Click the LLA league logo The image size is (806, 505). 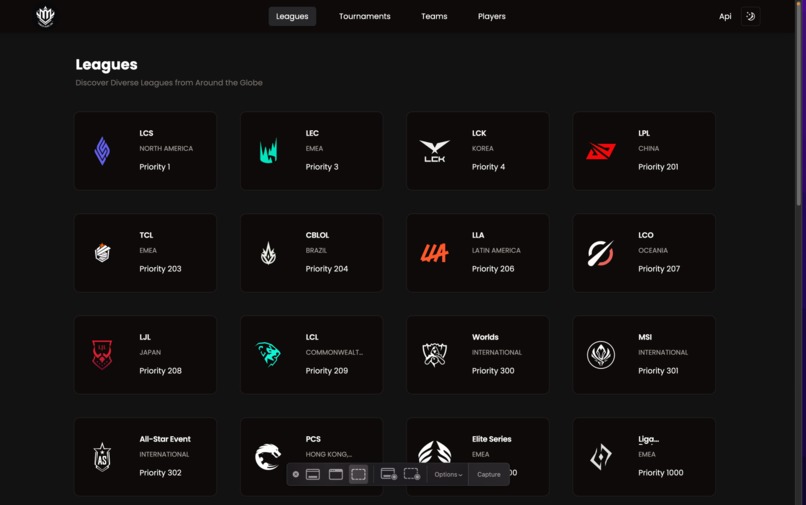pyautogui.click(x=434, y=252)
